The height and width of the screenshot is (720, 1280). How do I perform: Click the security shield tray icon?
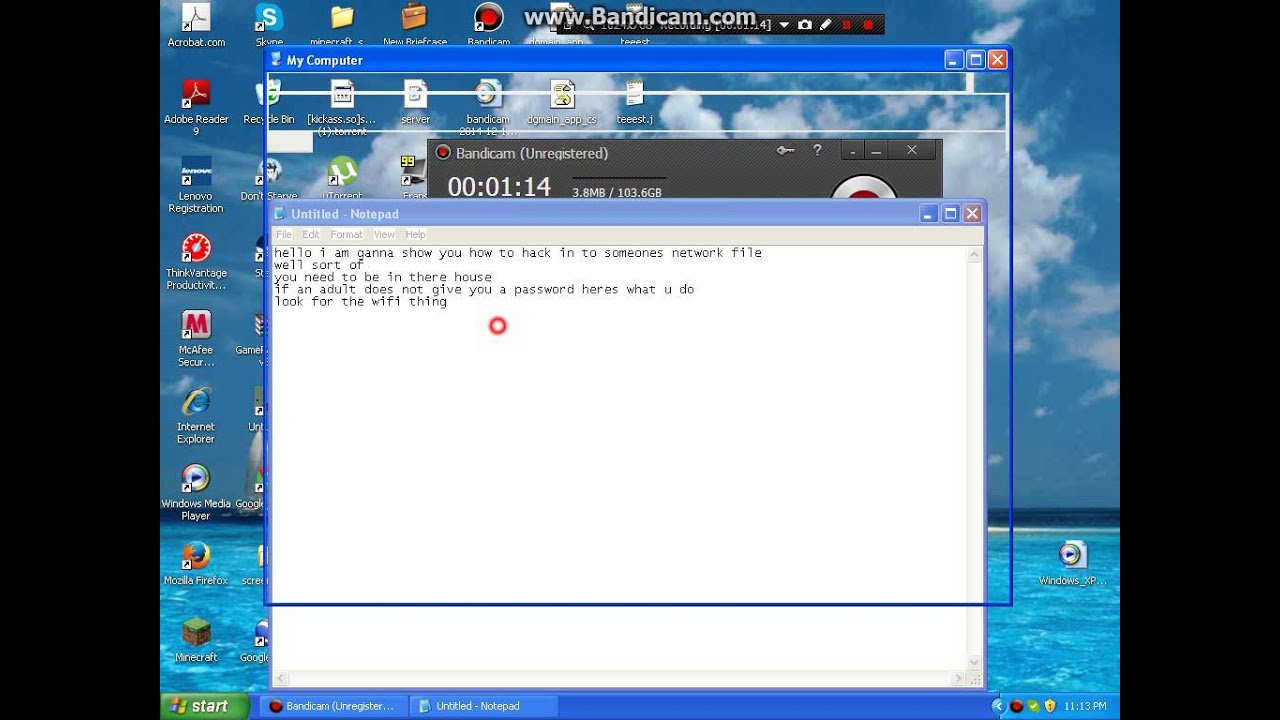pos(1050,706)
